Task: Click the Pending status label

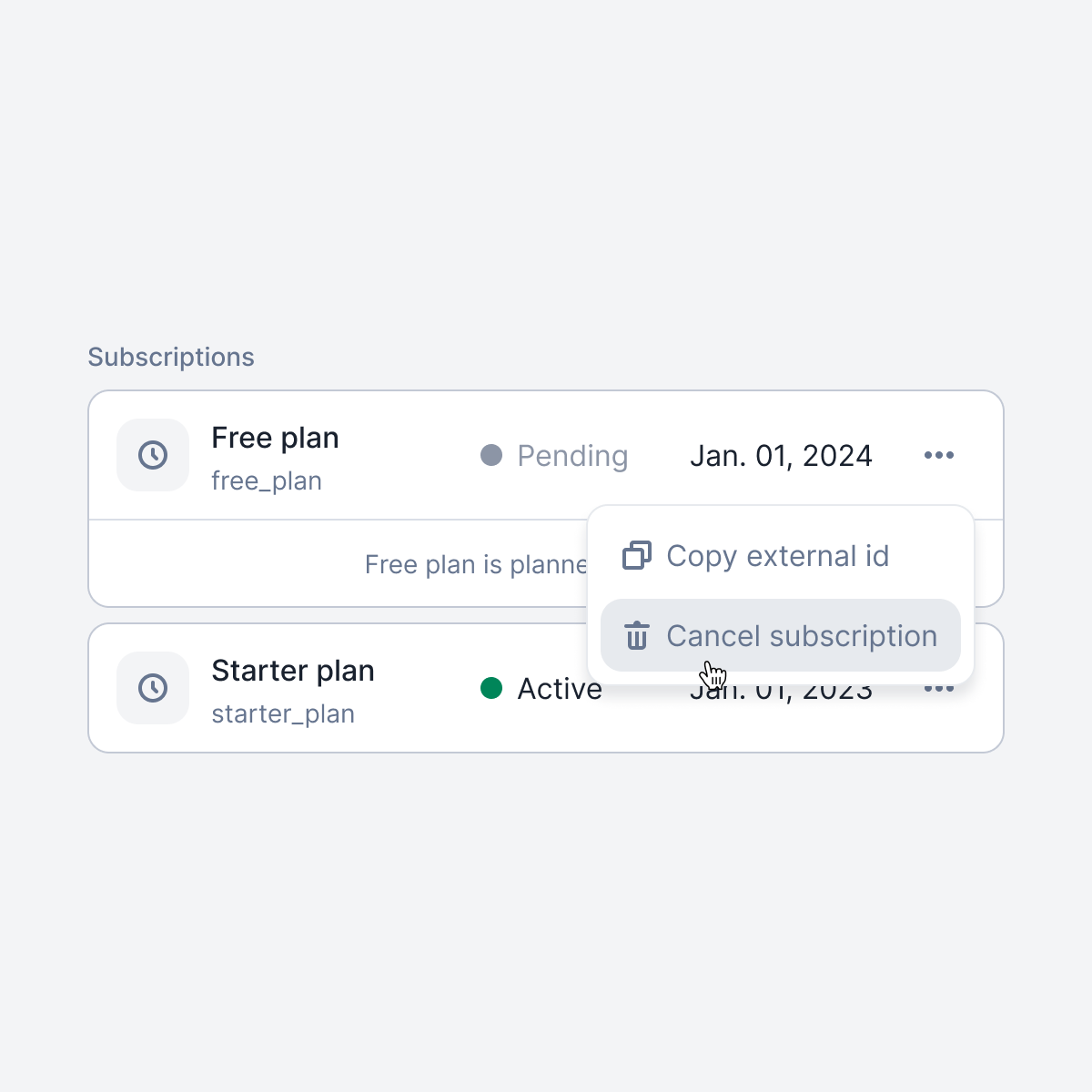Action: point(572,456)
